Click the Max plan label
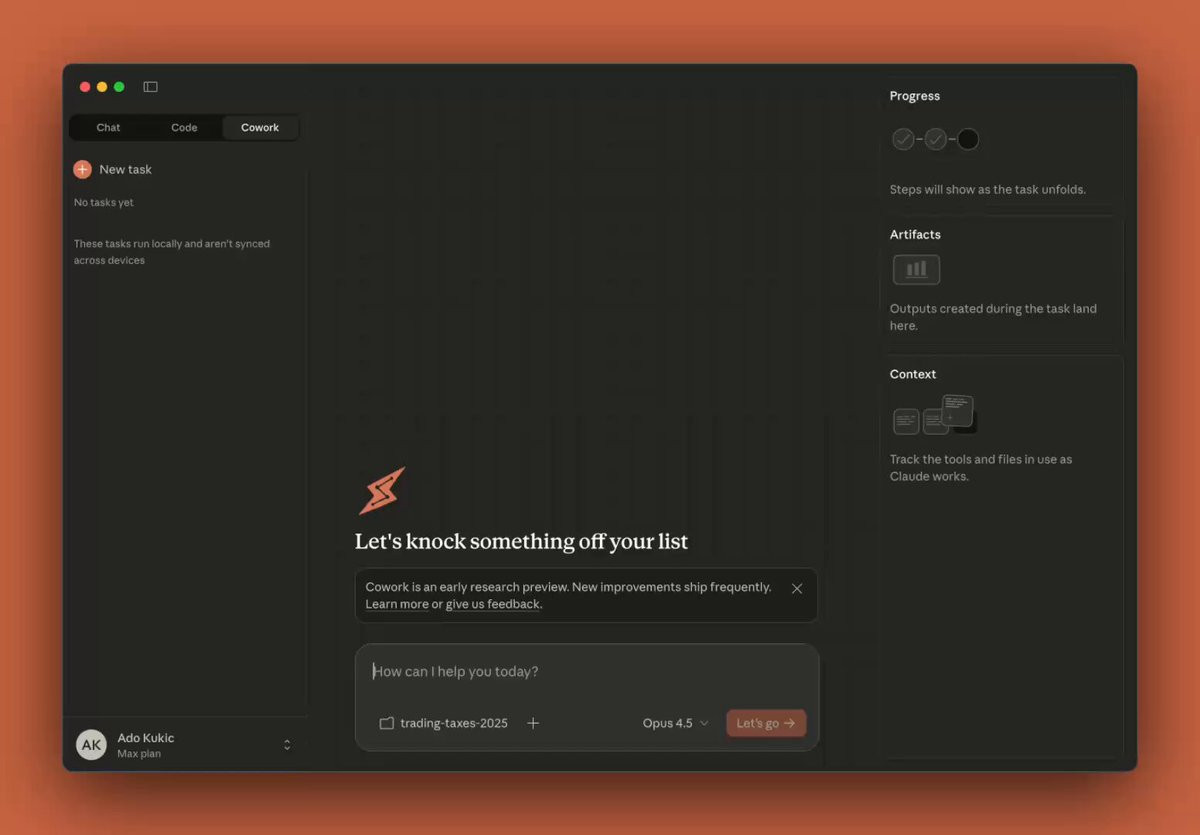Viewport: 1200px width, 835px height. tap(139, 754)
